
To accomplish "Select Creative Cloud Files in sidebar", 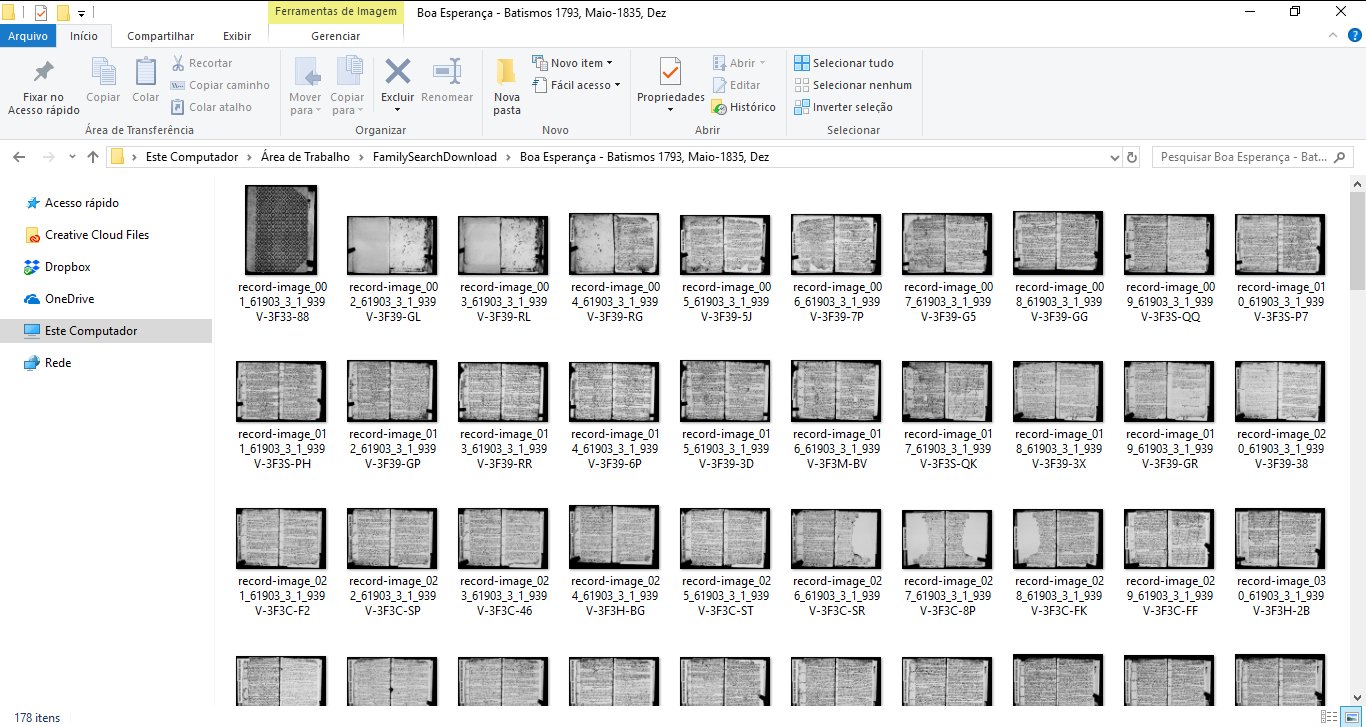I will (x=96, y=235).
